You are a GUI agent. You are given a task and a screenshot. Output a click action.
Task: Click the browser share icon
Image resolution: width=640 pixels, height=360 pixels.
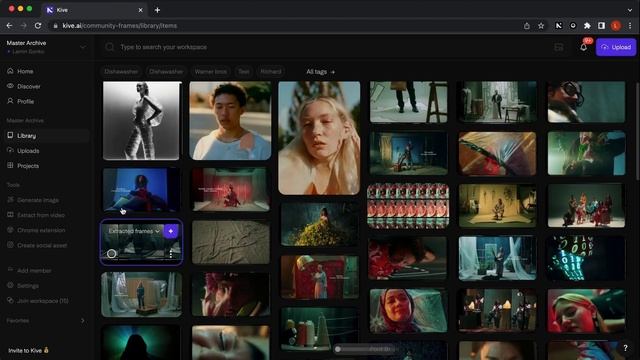pyautogui.click(x=527, y=26)
